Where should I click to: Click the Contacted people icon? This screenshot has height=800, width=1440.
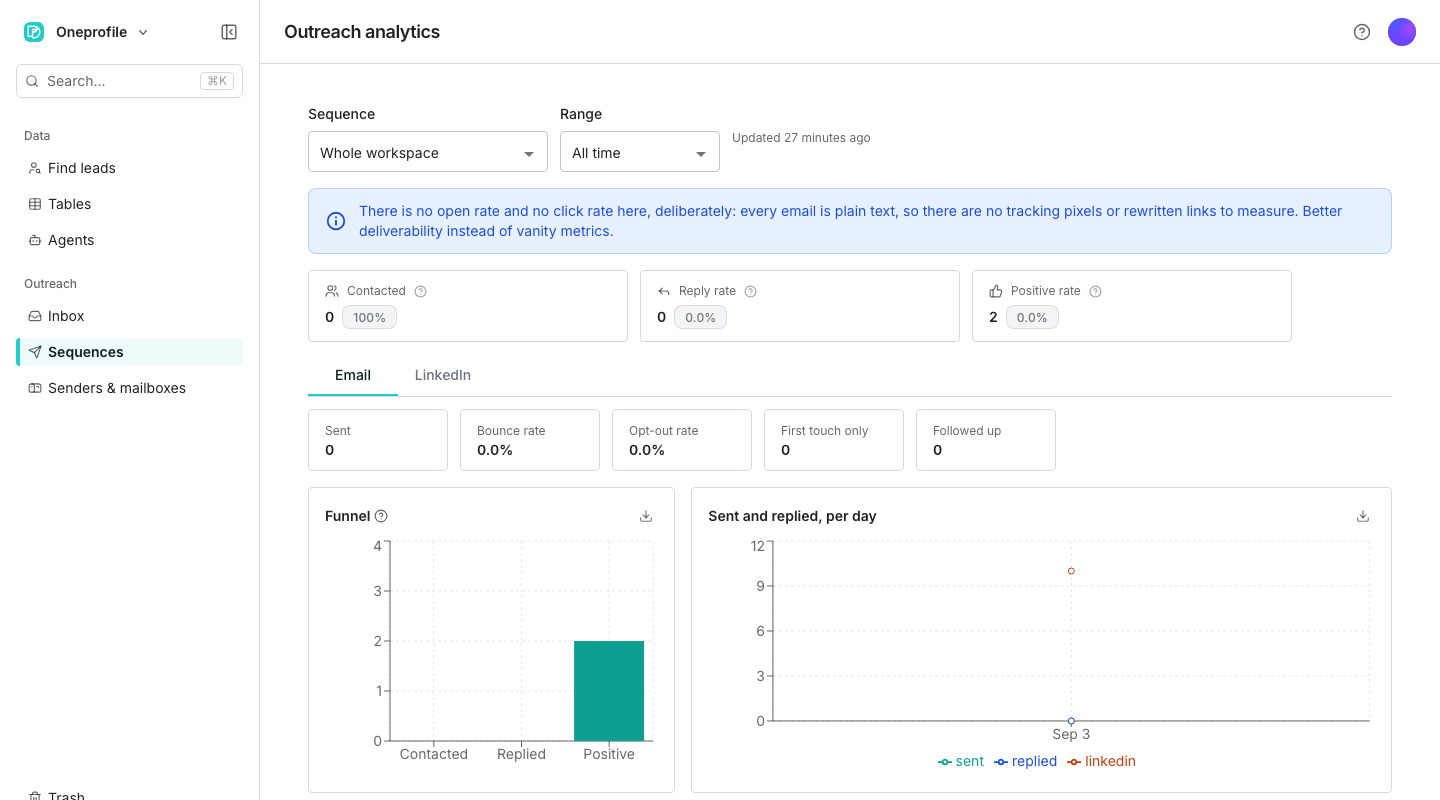(332, 291)
